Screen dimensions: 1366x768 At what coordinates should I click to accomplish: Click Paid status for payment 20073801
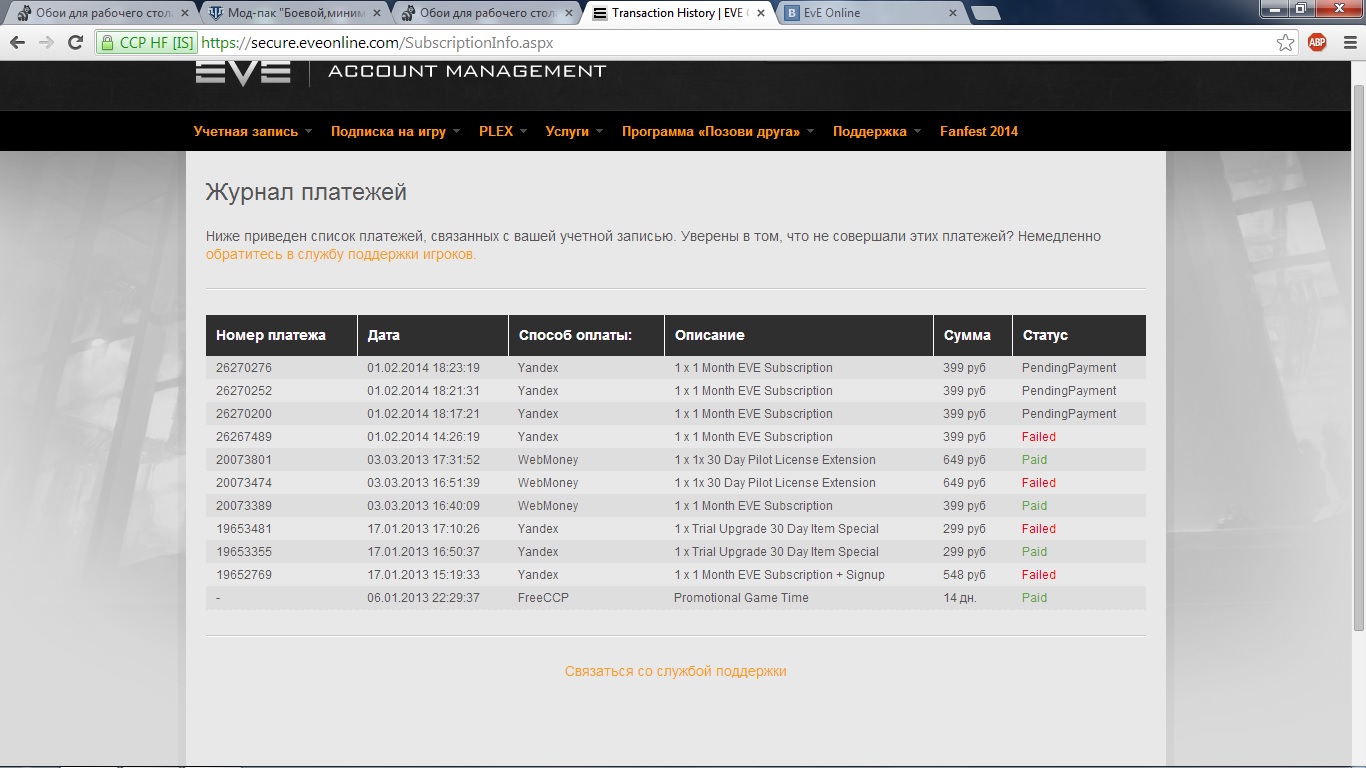pos(1034,460)
